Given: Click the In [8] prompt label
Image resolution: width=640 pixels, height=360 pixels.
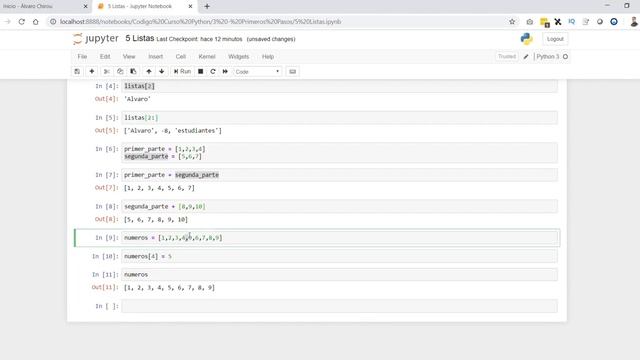Looking at the screenshot, I should pos(107,207).
